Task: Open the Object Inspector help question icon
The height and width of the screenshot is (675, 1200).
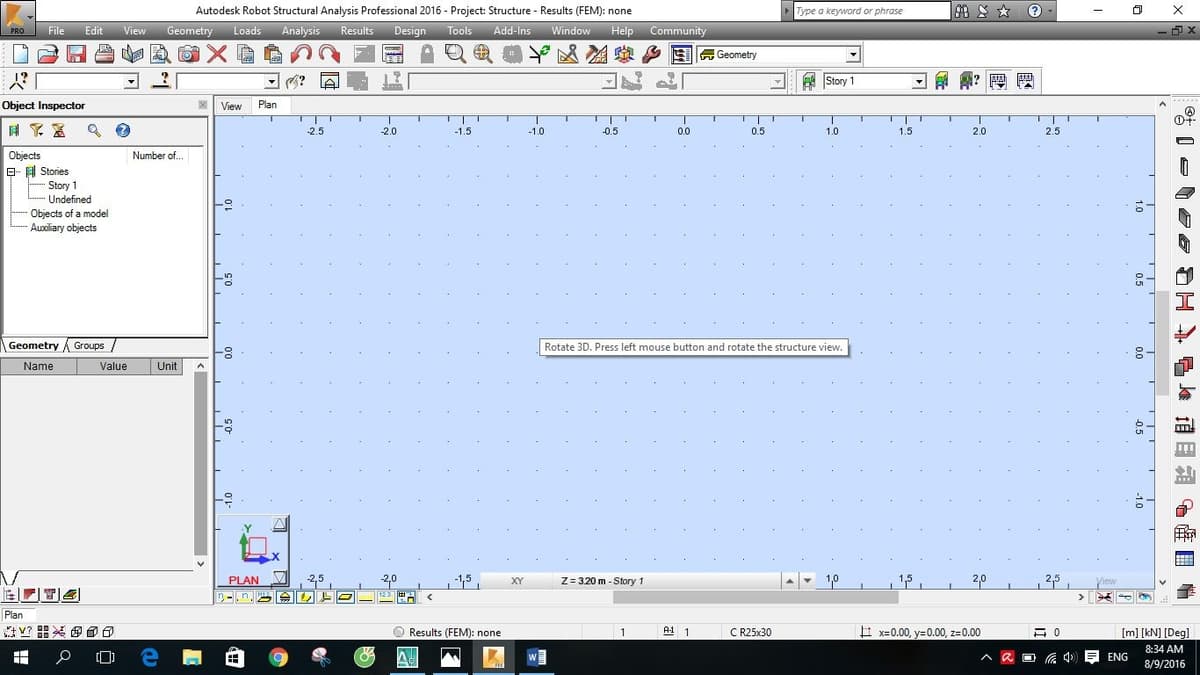Action: 123,130
